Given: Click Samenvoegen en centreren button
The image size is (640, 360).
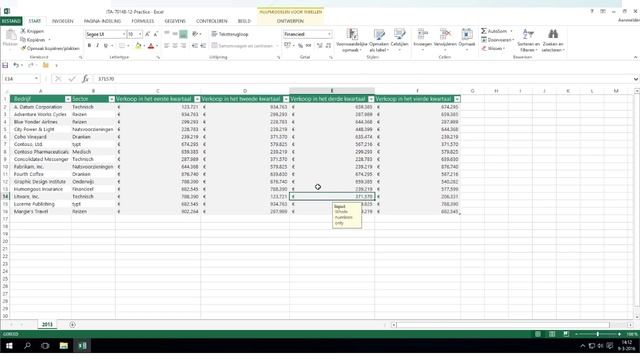Looking at the screenshot, I should coord(243,46).
